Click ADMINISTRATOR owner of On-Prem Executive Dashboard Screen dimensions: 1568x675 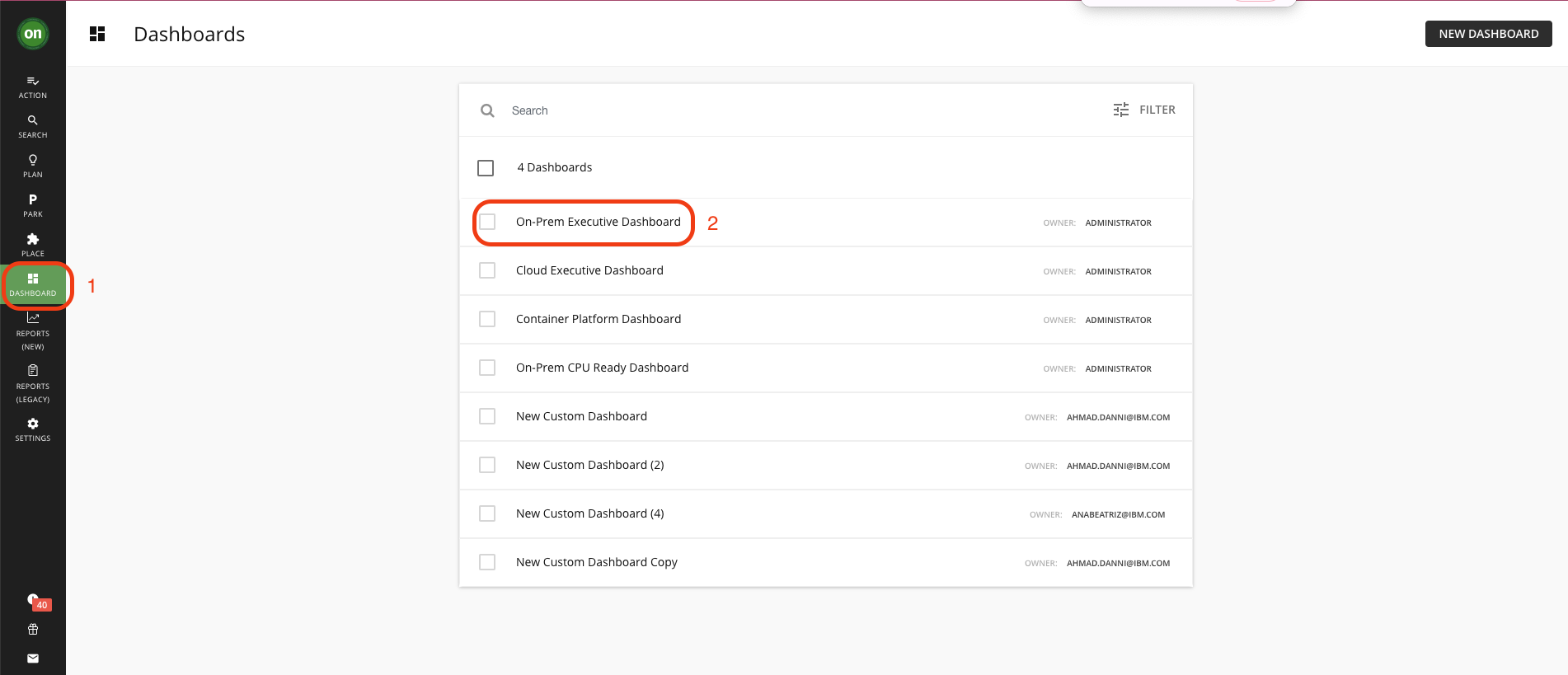(x=1118, y=223)
